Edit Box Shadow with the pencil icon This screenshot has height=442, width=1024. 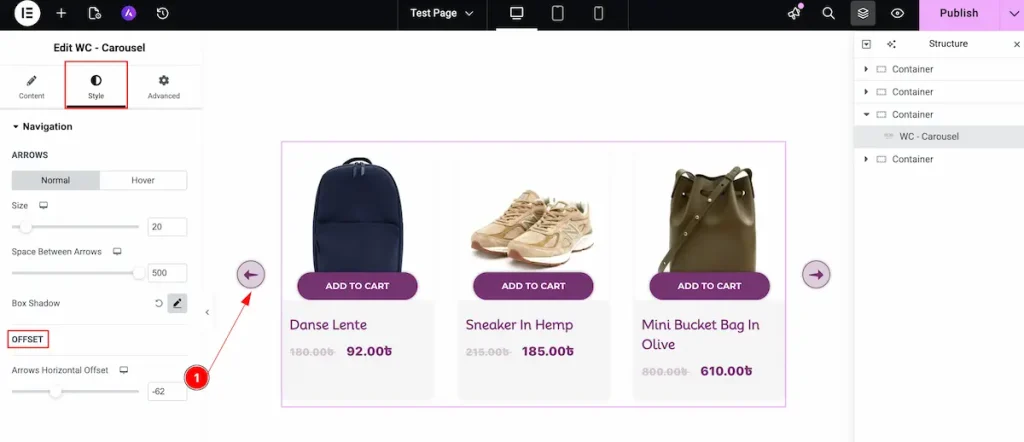(x=177, y=303)
